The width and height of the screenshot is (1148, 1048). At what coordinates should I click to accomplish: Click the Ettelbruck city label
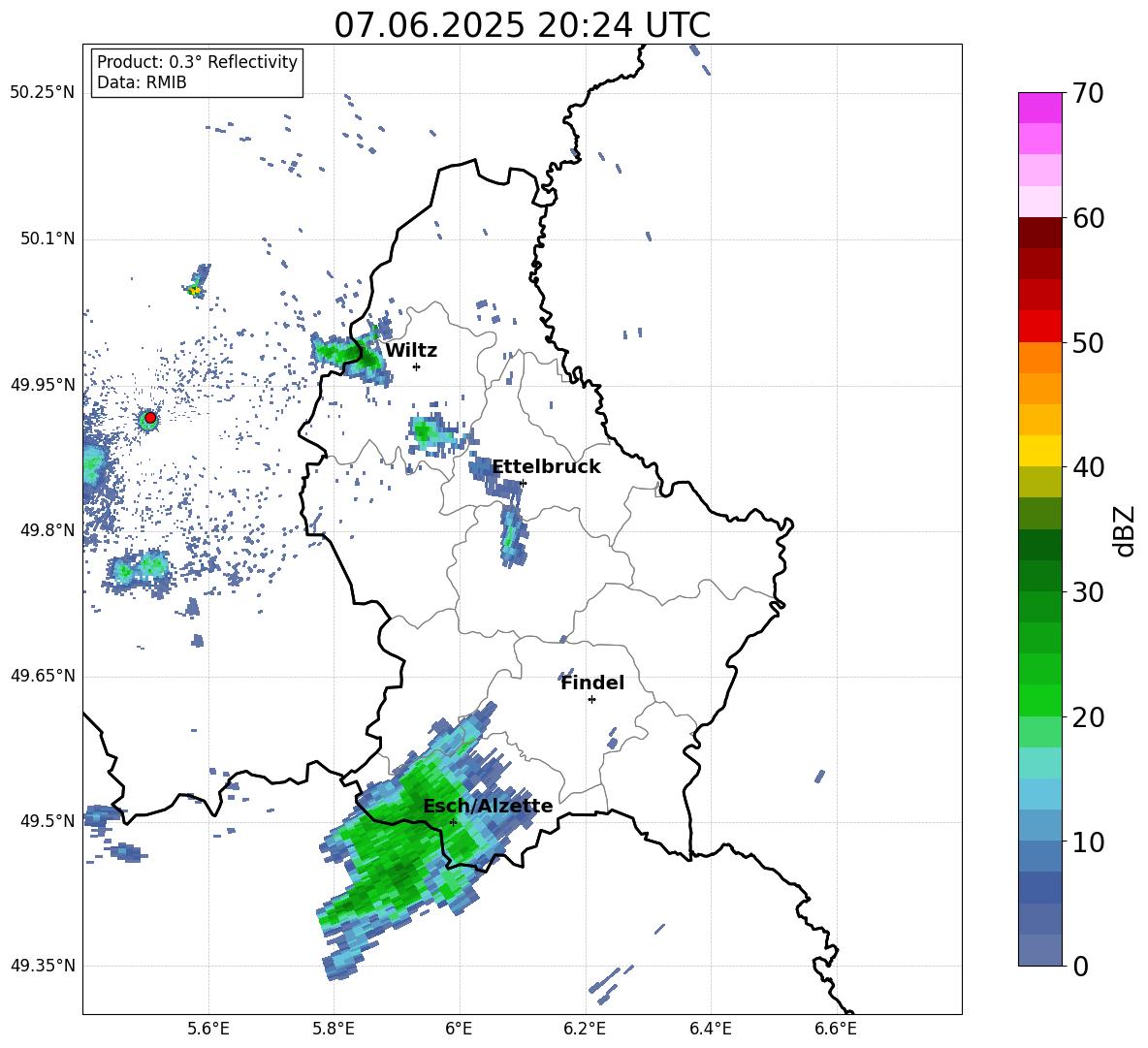tap(546, 467)
